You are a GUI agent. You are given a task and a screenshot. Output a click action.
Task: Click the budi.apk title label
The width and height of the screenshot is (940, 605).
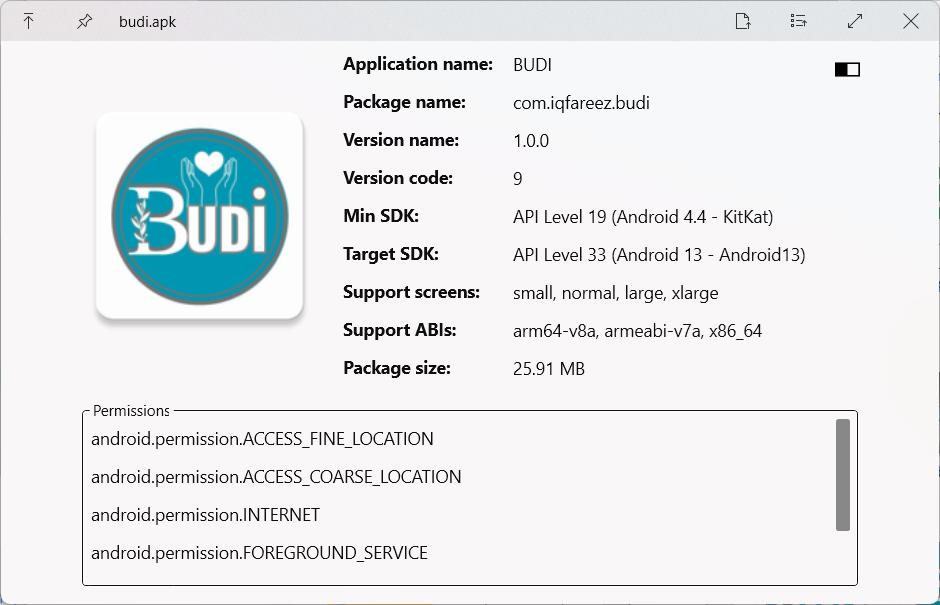click(x=146, y=20)
